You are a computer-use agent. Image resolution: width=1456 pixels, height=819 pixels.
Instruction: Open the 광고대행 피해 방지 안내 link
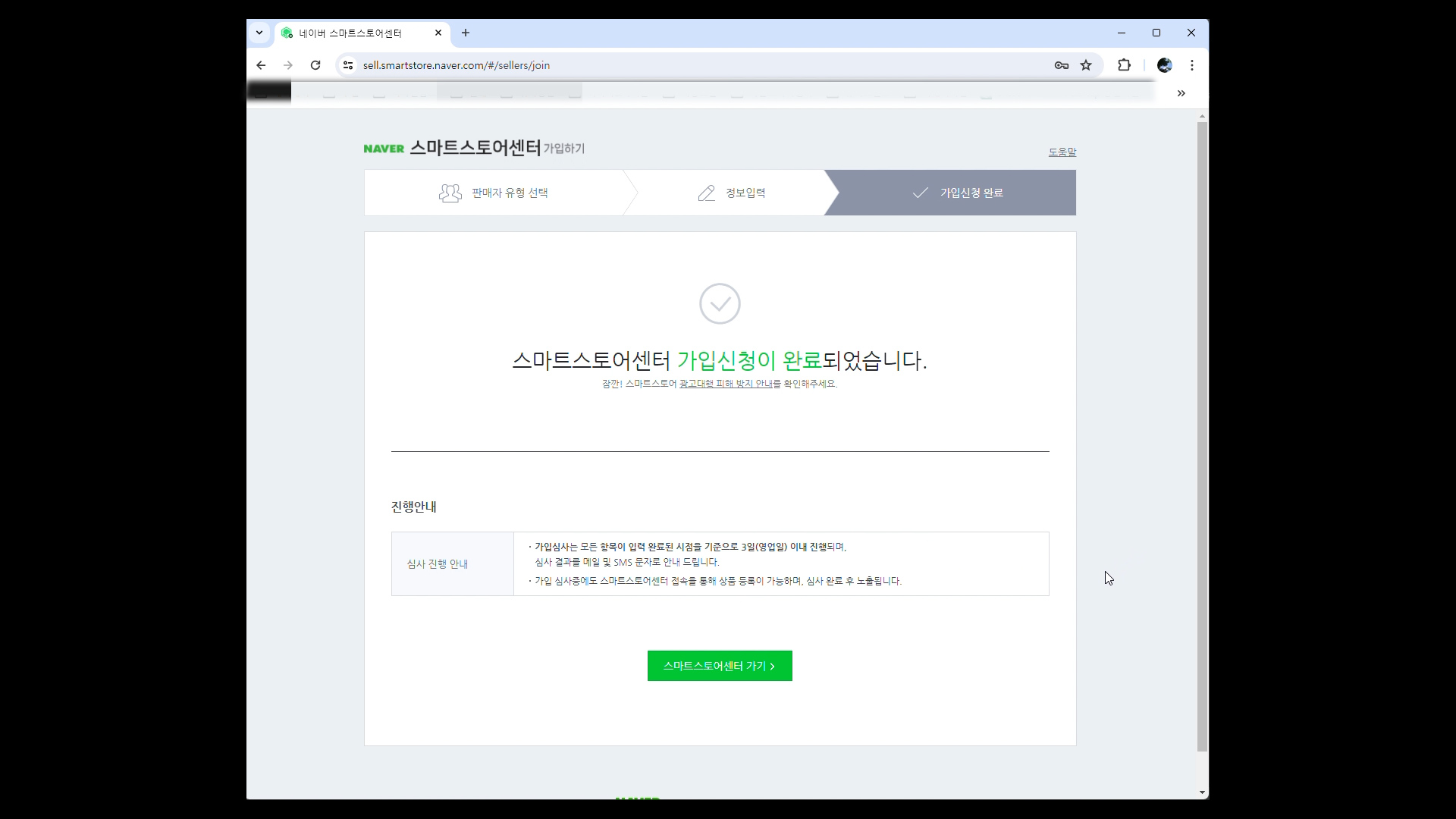726,384
